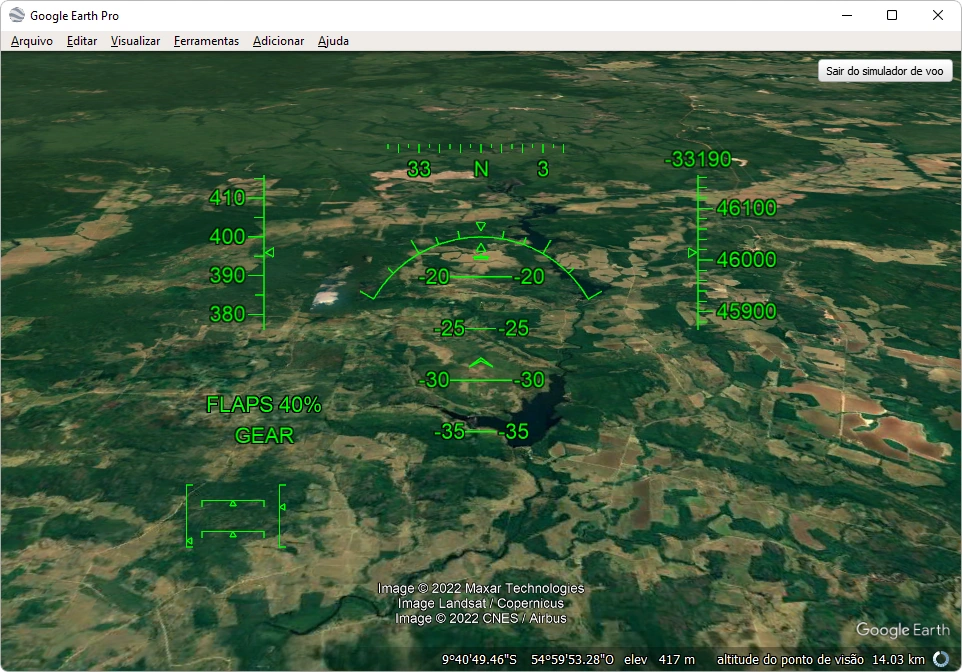Click the flight path chevron marker in HUD

pyautogui.click(x=481, y=362)
